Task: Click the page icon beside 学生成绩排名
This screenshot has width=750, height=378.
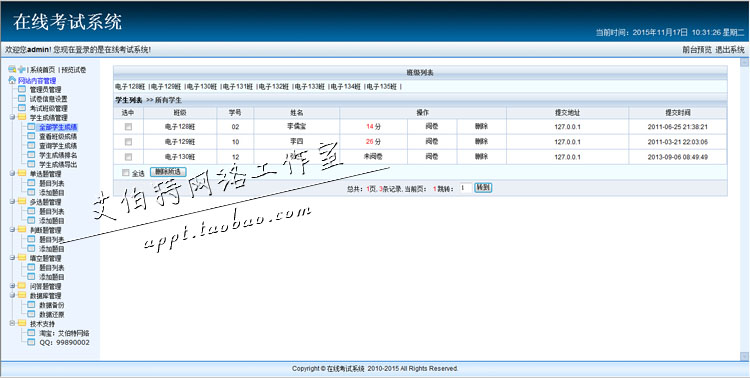Action: tap(31, 155)
